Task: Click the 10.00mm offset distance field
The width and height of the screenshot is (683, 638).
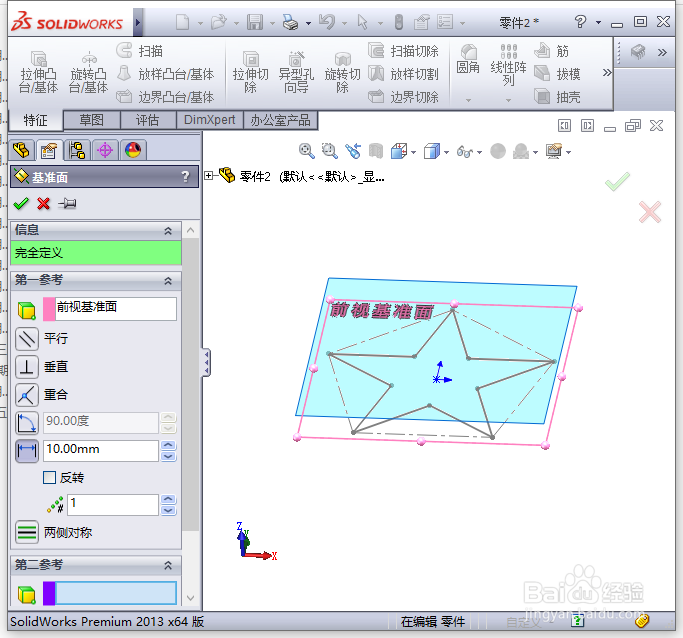Action: click(101, 450)
